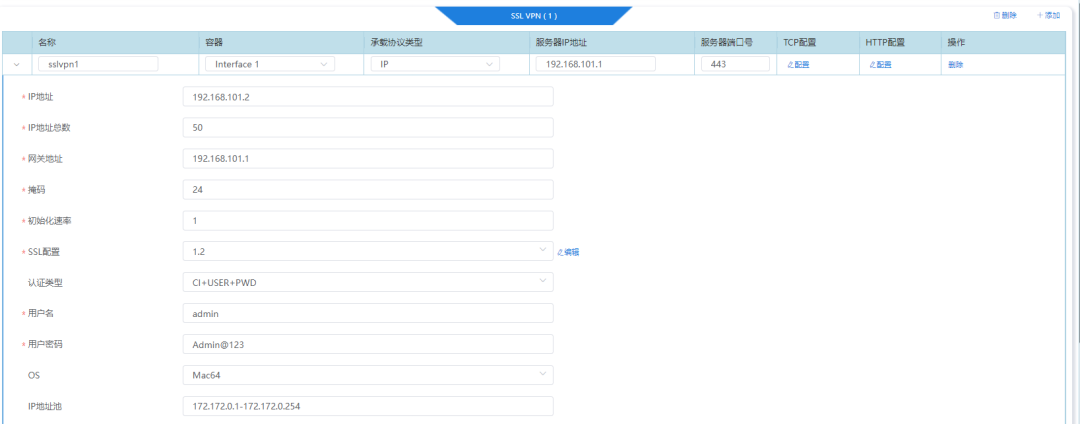
Task: Open TCP配置 edit link in the sslvpn1 row
Action: (x=798, y=64)
